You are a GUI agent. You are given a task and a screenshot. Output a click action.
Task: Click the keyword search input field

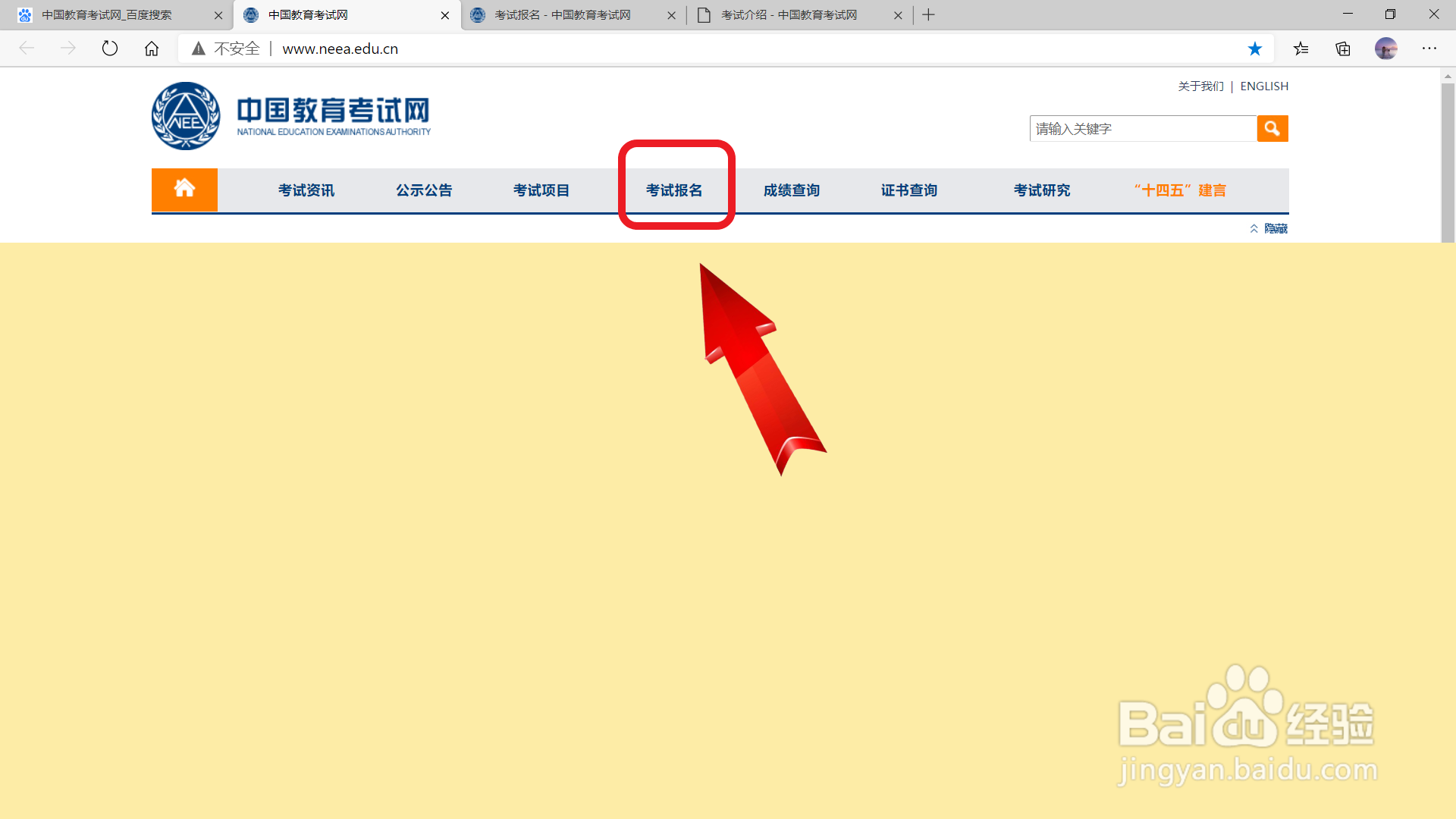pyautogui.click(x=1142, y=129)
